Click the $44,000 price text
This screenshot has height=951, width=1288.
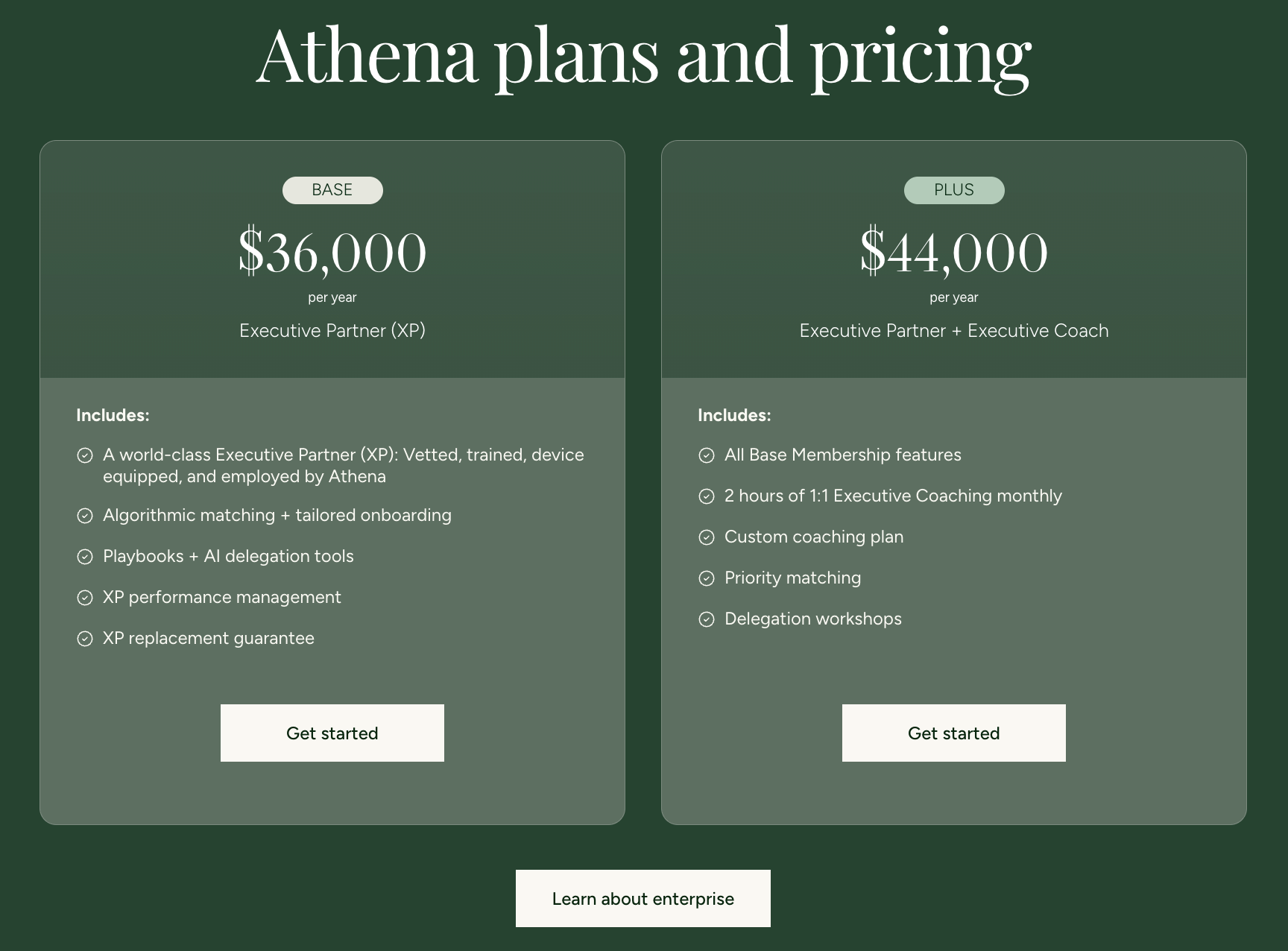pyautogui.click(x=954, y=252)
